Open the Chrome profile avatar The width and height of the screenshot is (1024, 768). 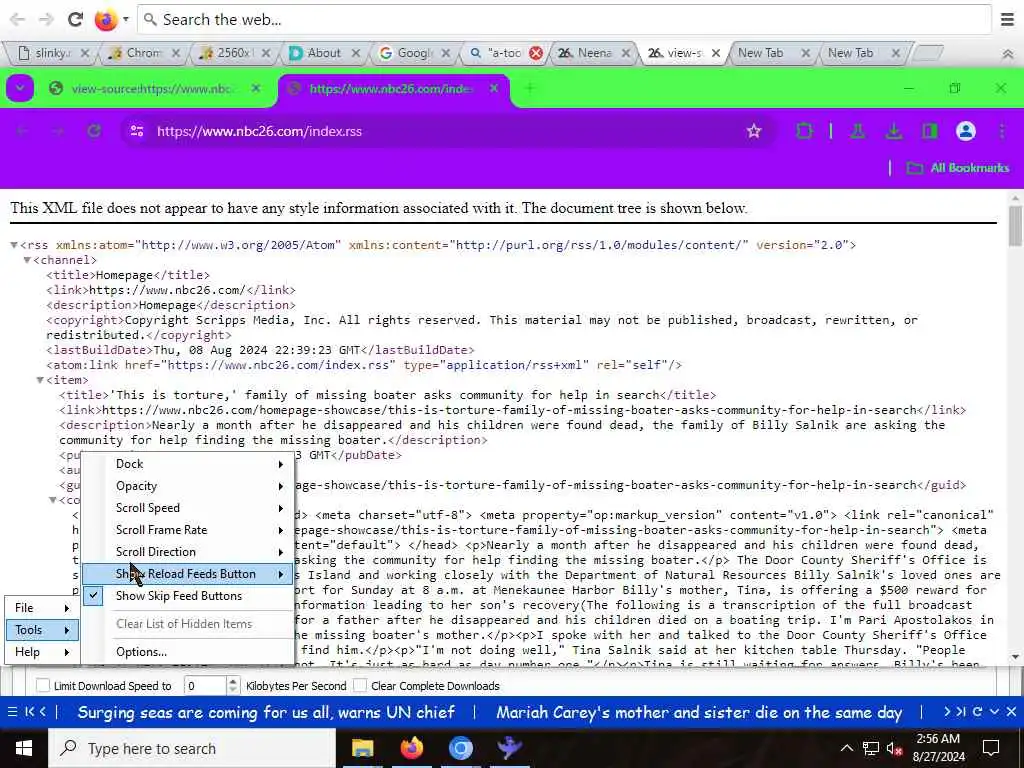pos(965,131)
